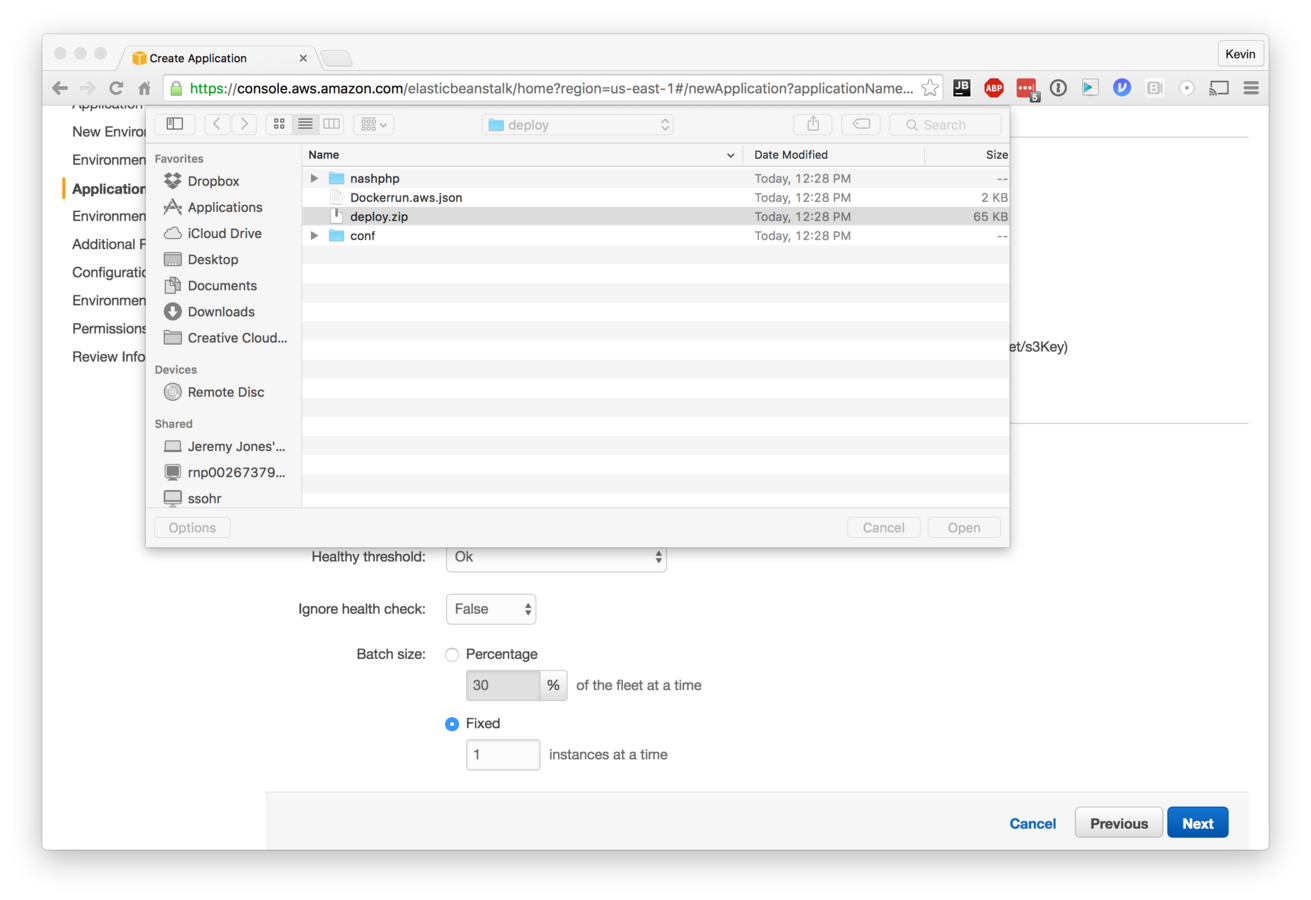Click the browser home icon
This screenshot has width=1311, height=900.
144,88
